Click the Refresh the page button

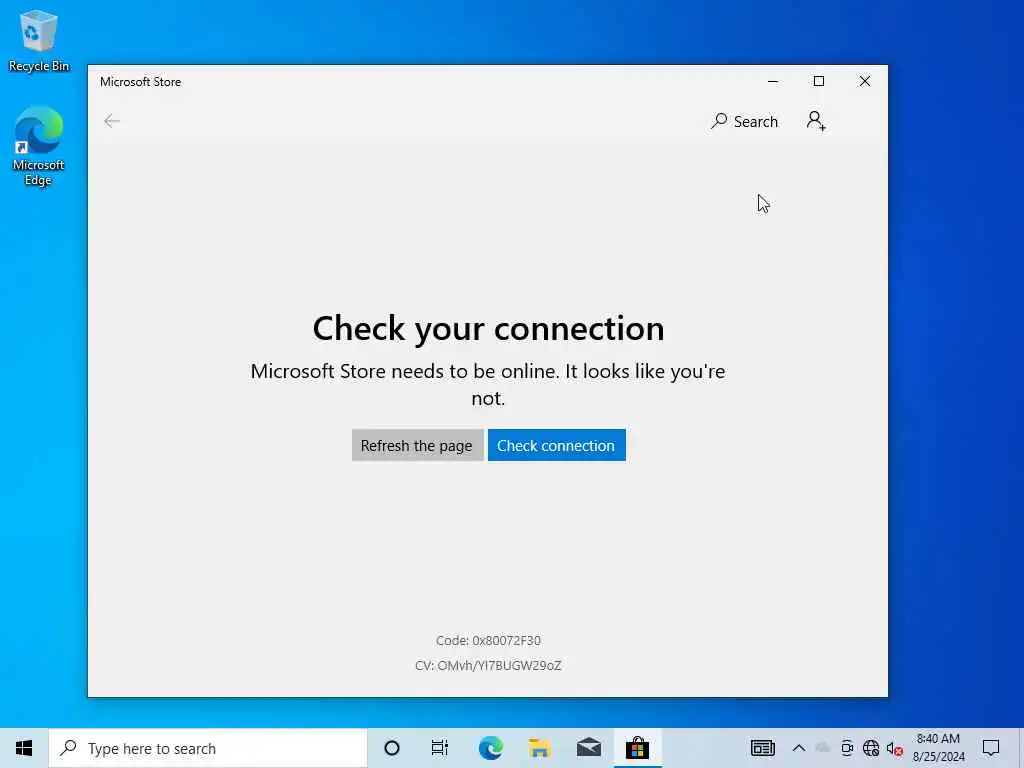(x=417, y=445)
